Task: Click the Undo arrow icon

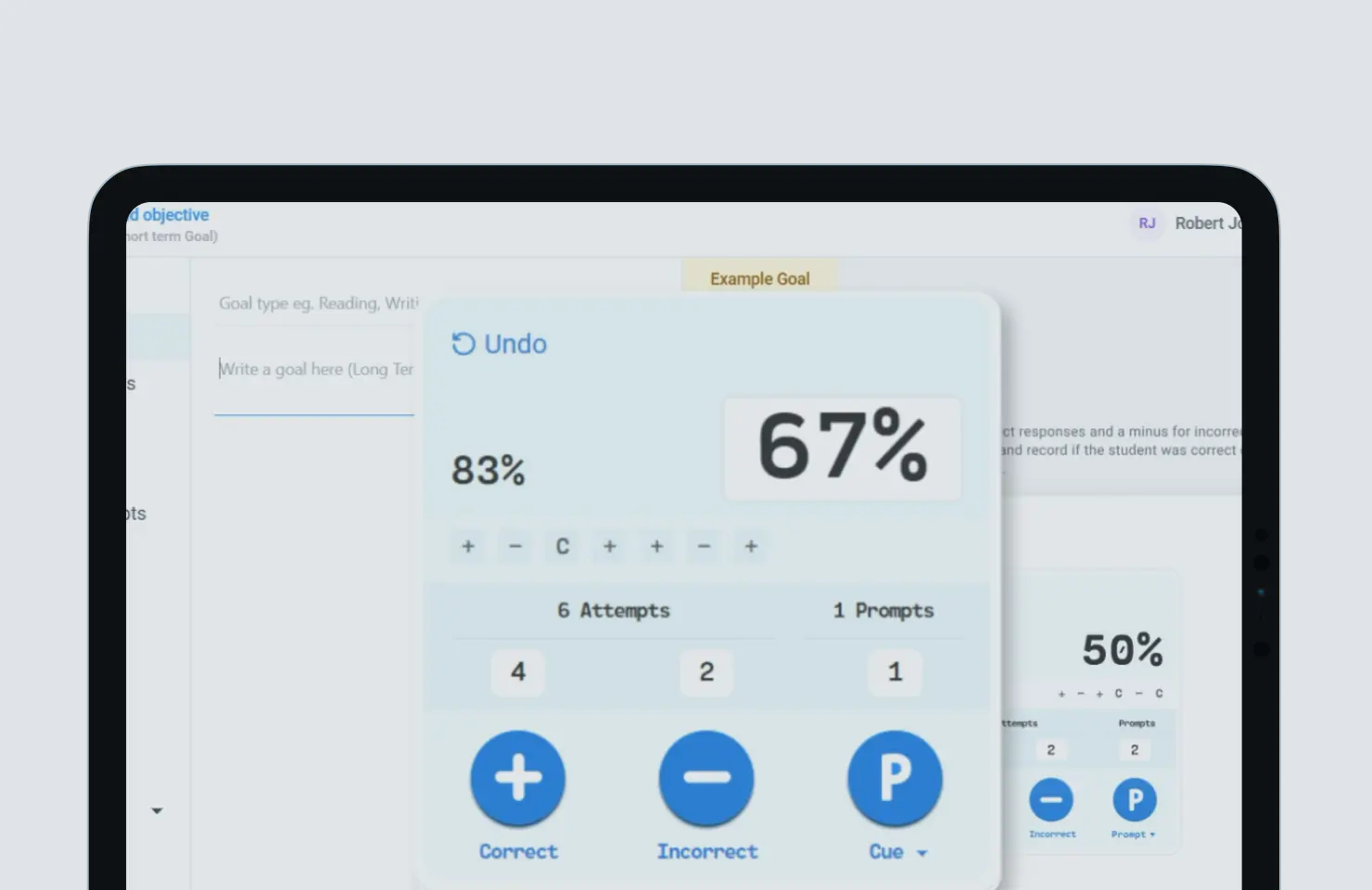Action: 463,344
